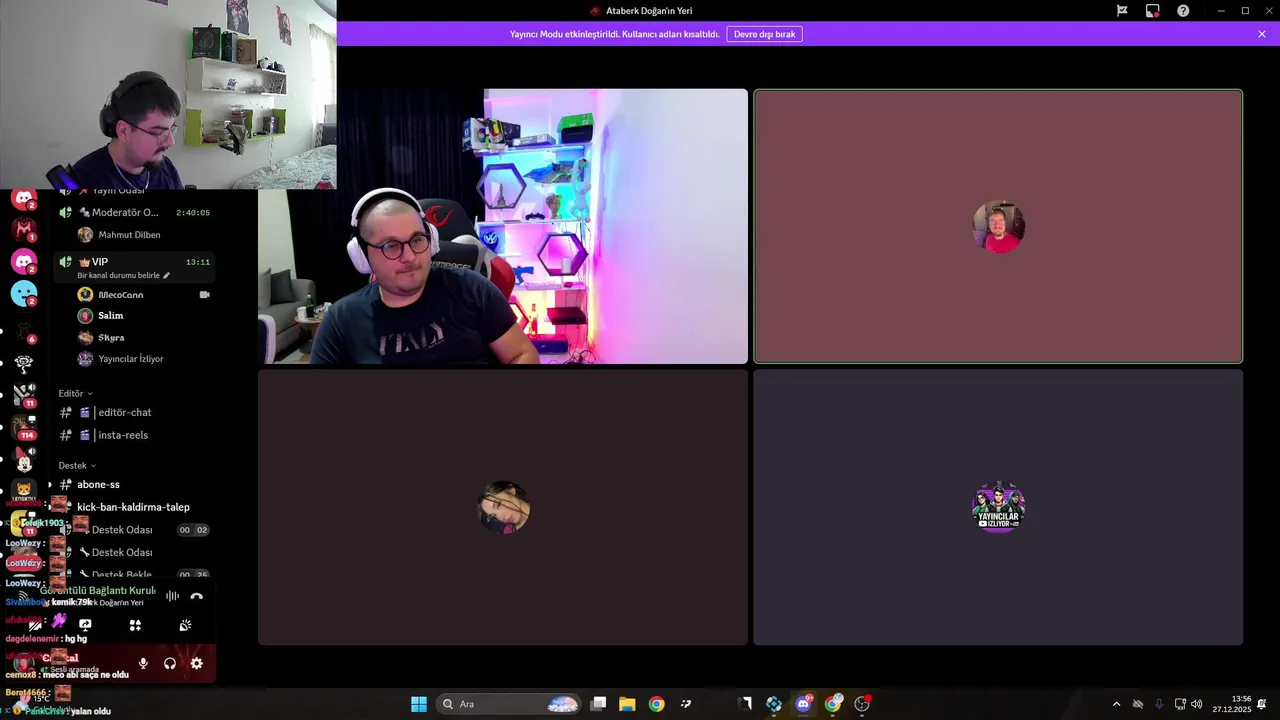1280x720 pixels.
Task: Select user MecoCann in VIP channel
Action: pyautogui.click(x=121, y=295)
